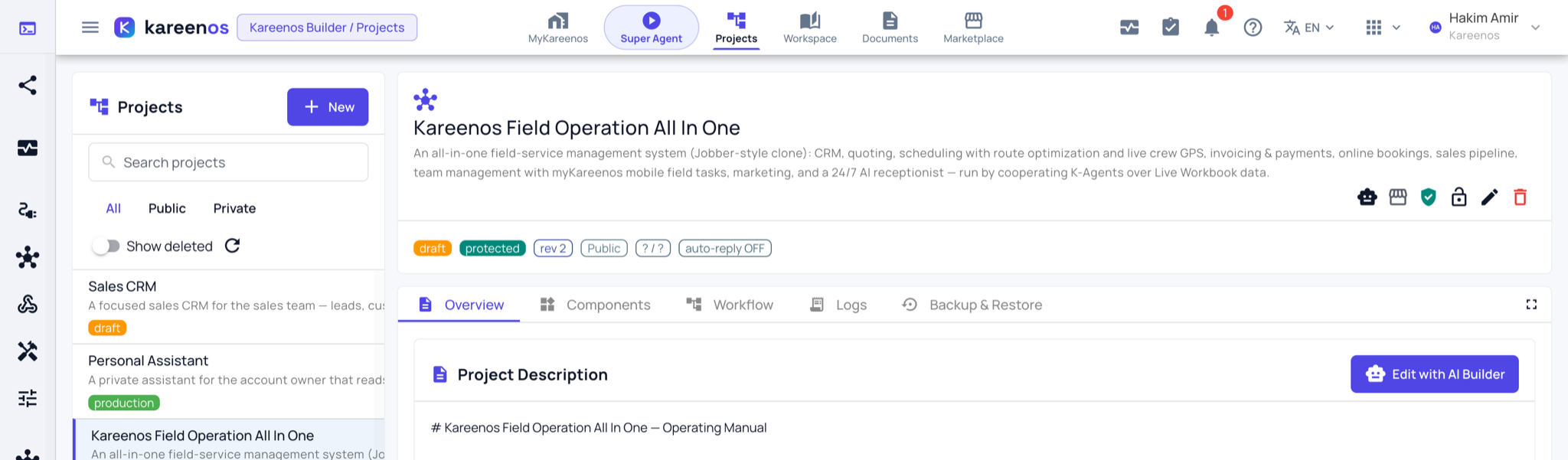Viewport: 1568px width, 460px height.
Task: Click the production badge under Personal Assistant
Action: (124, 403)
